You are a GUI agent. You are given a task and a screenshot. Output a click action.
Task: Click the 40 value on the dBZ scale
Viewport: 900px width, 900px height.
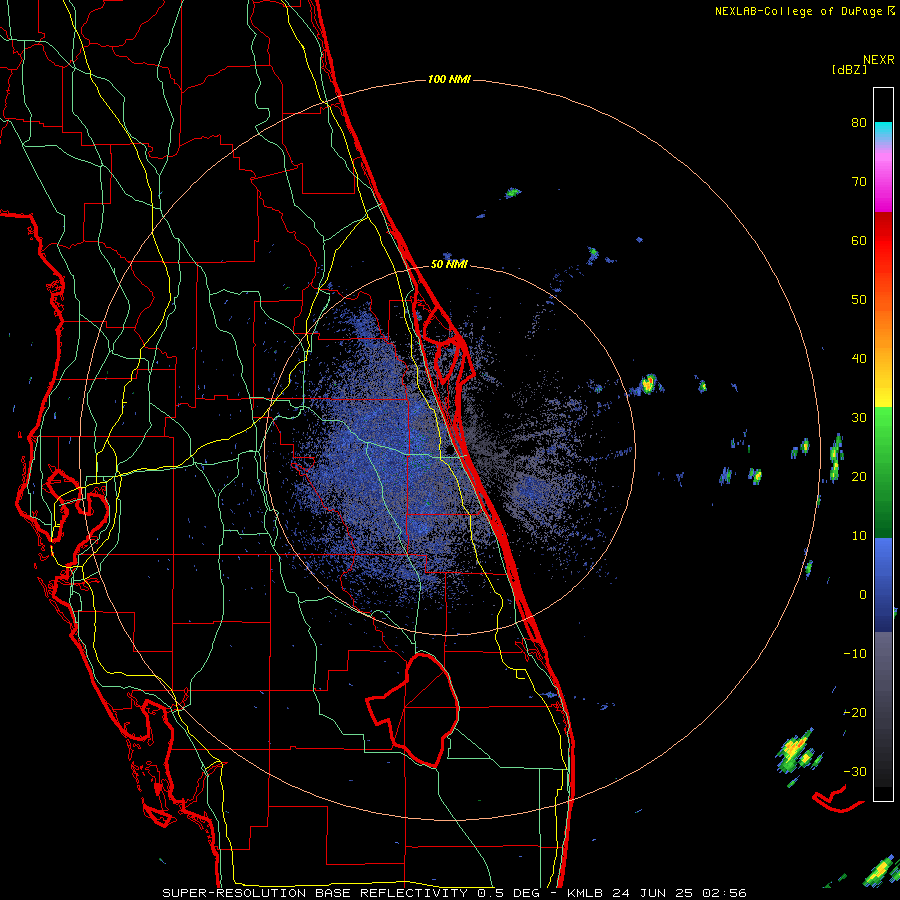(x=859, y=359)
